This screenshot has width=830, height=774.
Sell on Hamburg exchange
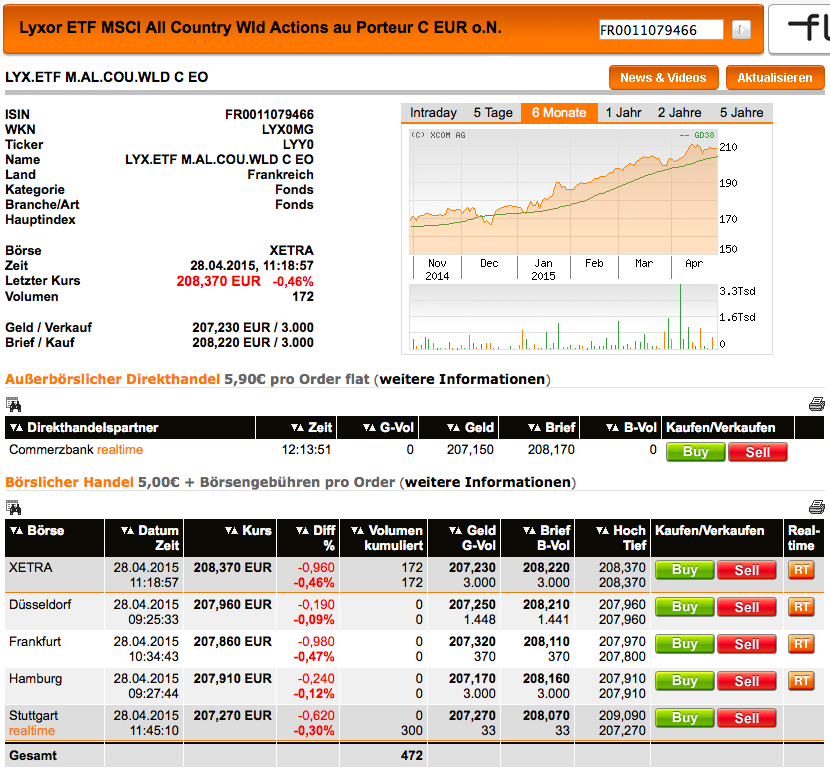pyautogui.click(x=746, y=680)
